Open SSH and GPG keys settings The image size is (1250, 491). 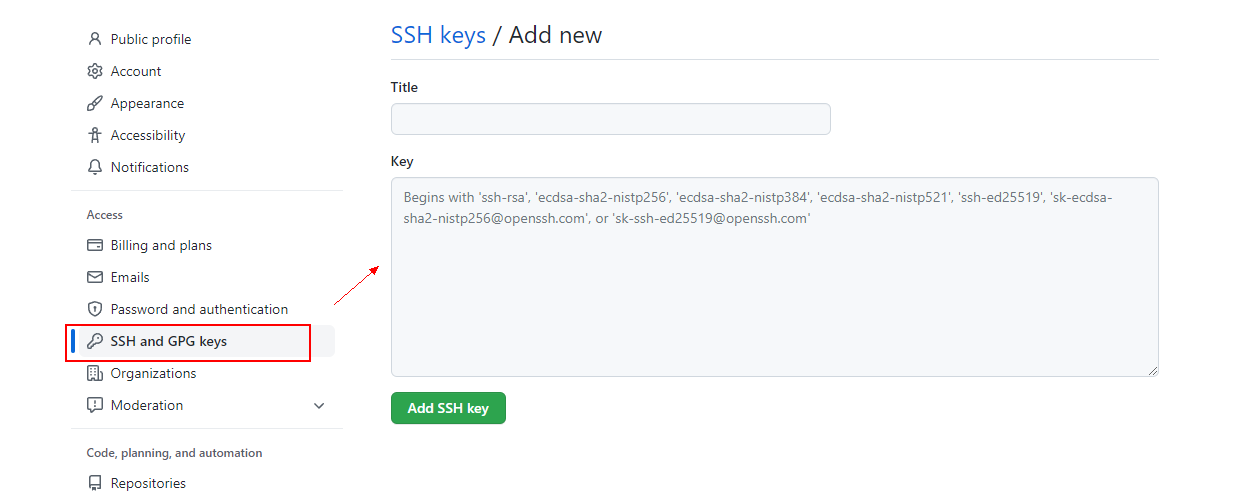169,341
